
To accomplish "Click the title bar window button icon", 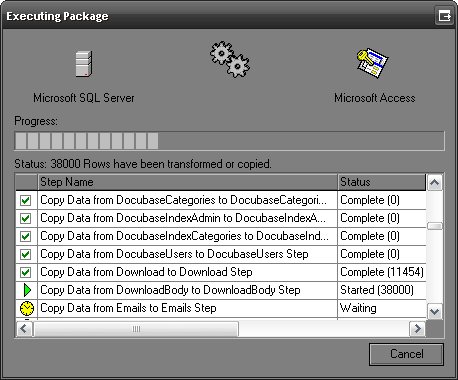I will click(x=444, y=15).
